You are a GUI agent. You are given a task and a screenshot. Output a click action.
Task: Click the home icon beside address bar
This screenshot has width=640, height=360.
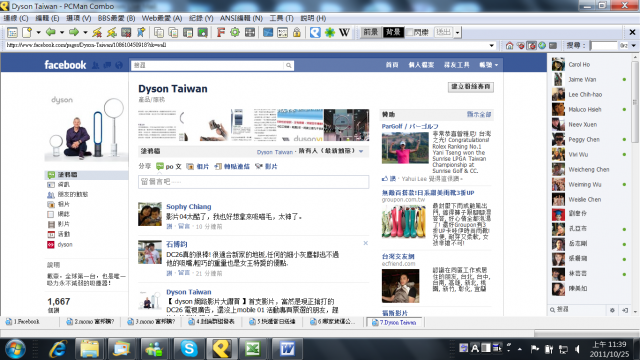(x=509, y=45)
